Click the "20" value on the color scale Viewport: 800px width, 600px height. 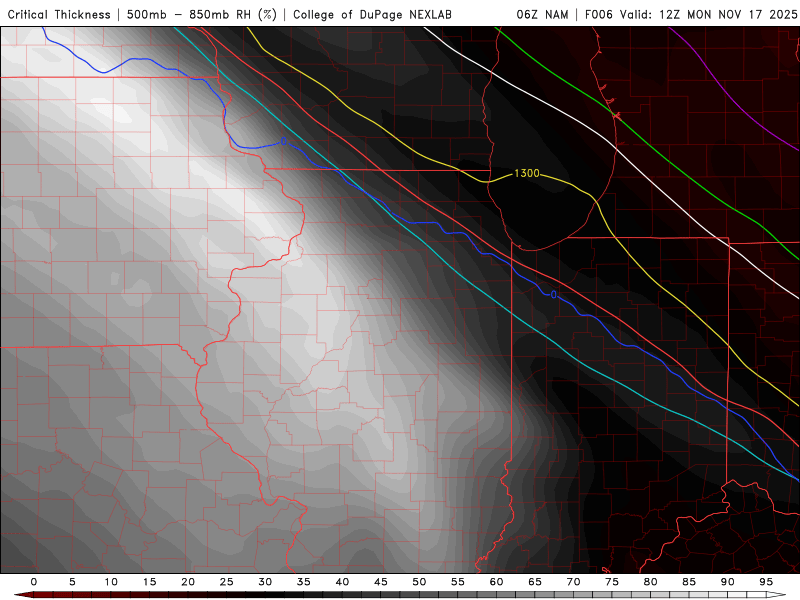tap(188, 582)
